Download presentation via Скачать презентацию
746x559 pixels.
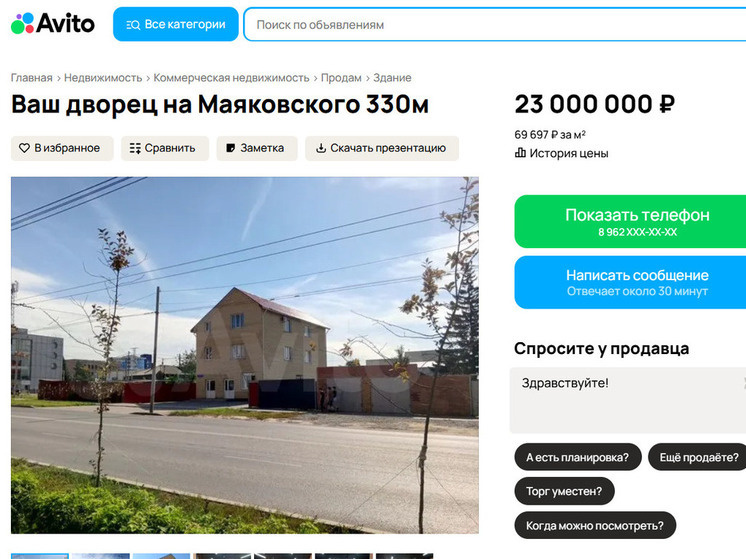point(382,148)
